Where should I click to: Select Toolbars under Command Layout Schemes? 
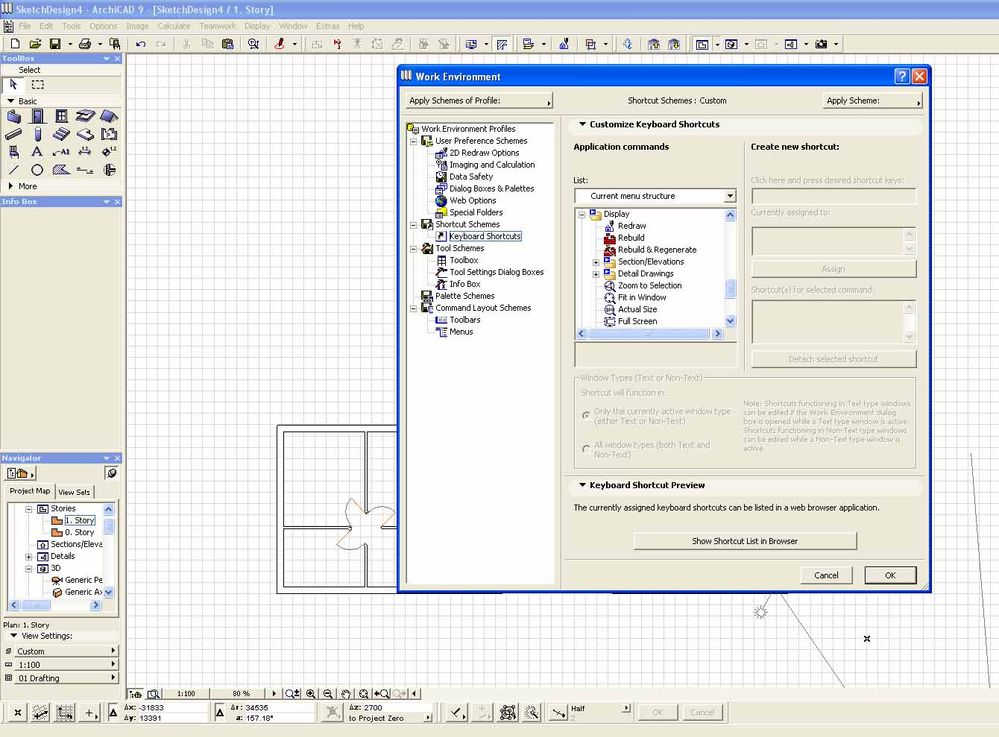click(465, 320)
